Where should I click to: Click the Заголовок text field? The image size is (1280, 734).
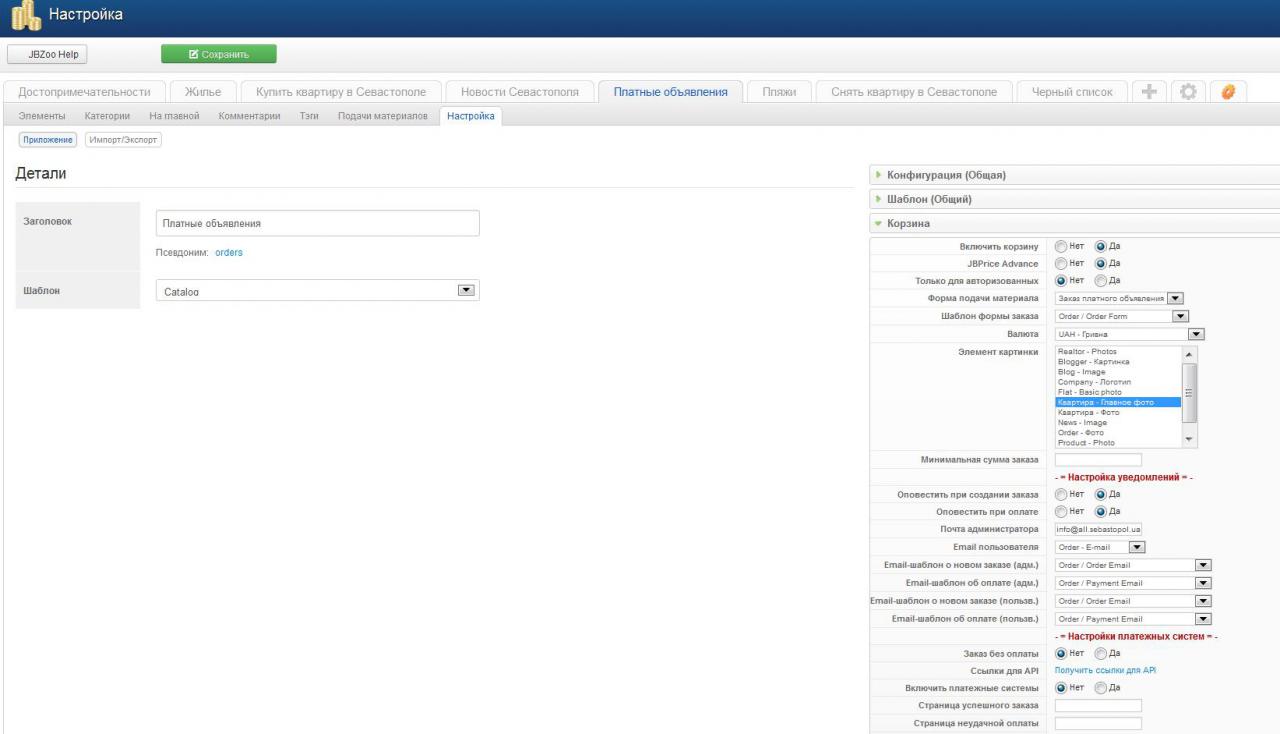pos(318,223)
